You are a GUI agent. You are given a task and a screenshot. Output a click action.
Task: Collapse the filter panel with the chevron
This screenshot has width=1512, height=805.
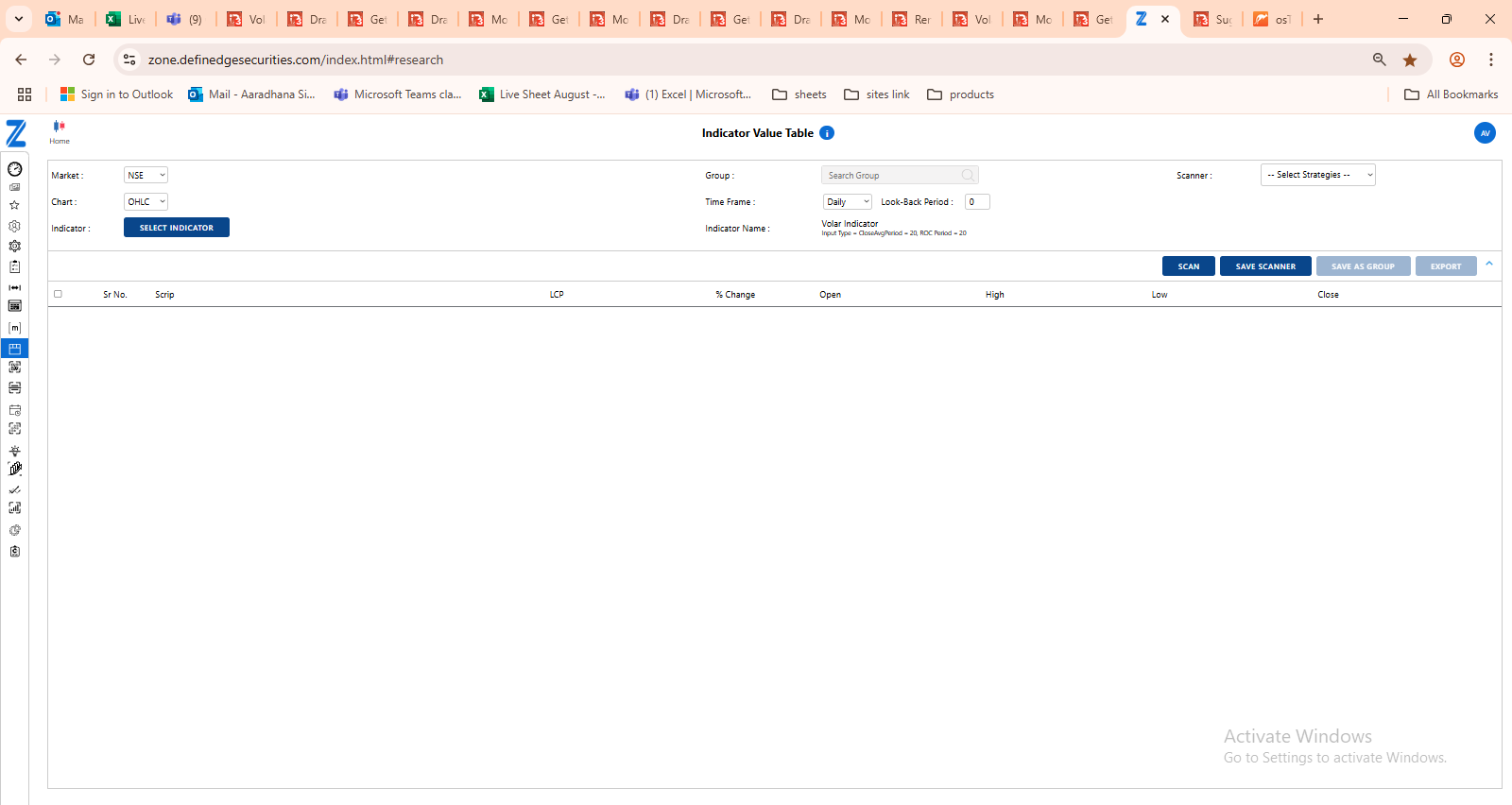pyautogui.click(x=1489, y=265)
